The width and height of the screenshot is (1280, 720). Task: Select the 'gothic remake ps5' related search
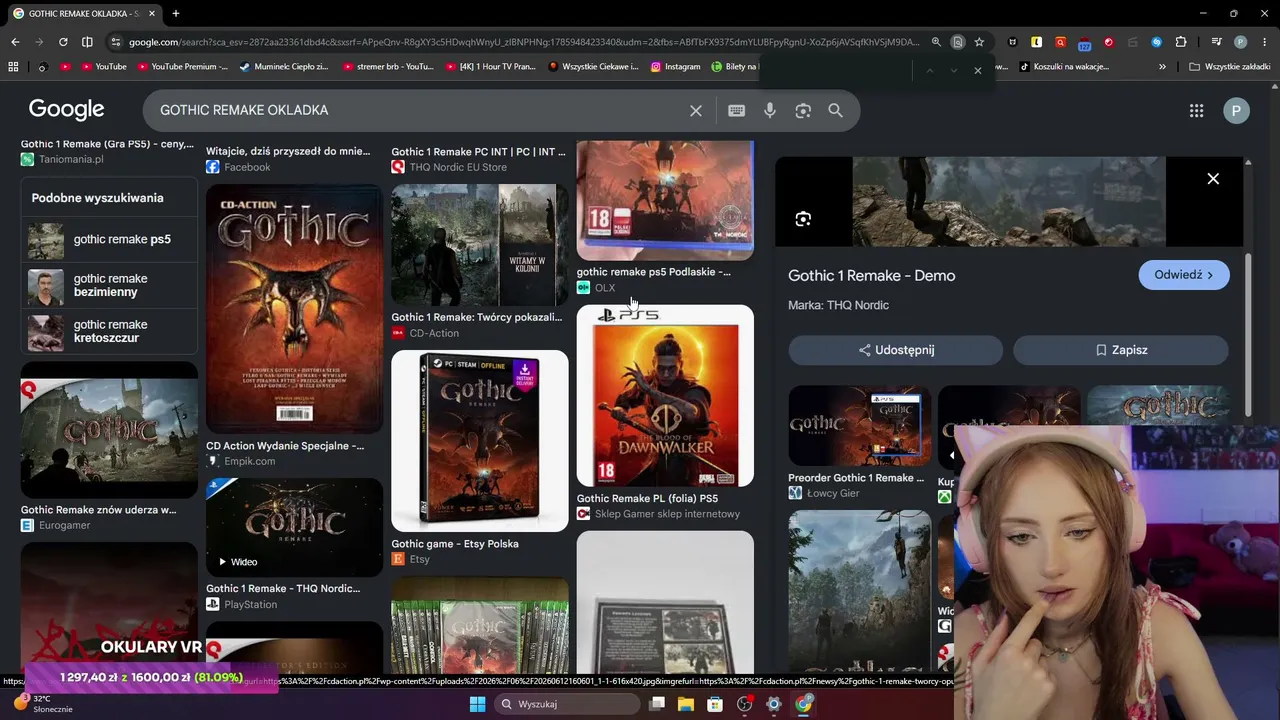click(x=109, y=240)
